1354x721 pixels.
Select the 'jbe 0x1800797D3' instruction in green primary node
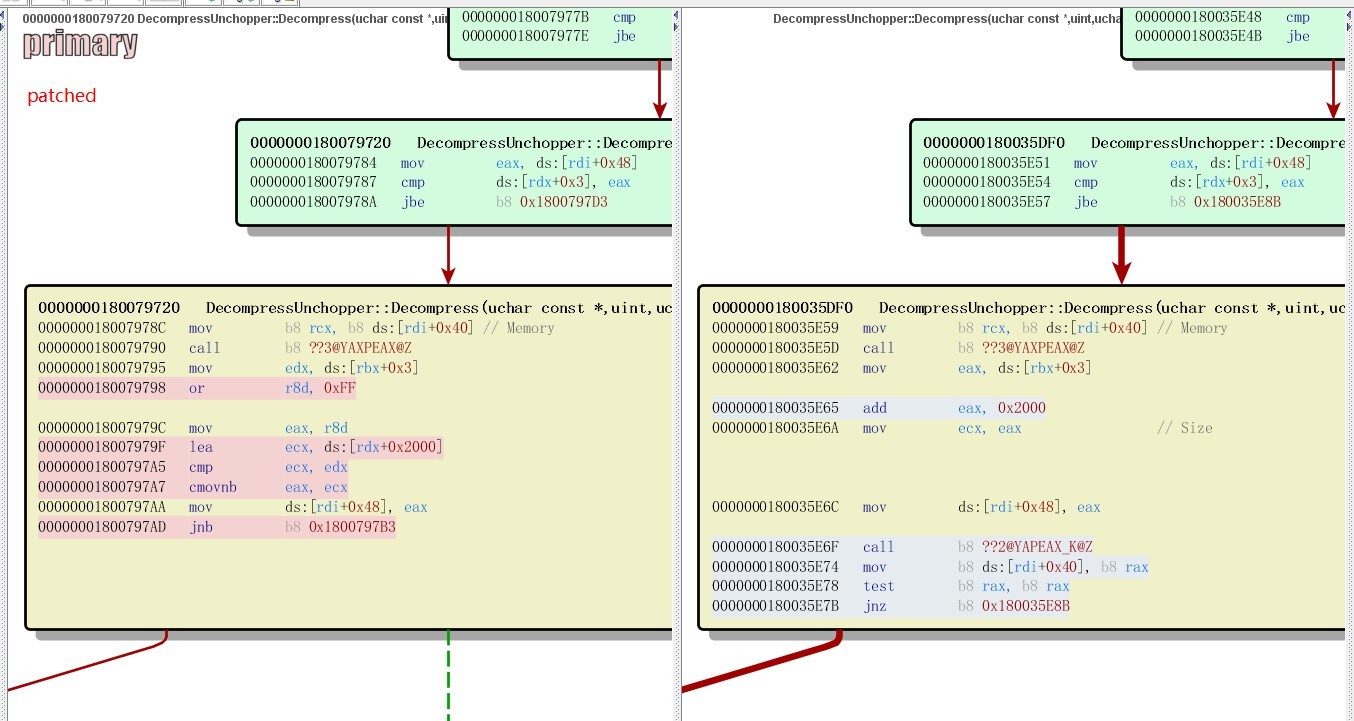[x=429, y=202]
